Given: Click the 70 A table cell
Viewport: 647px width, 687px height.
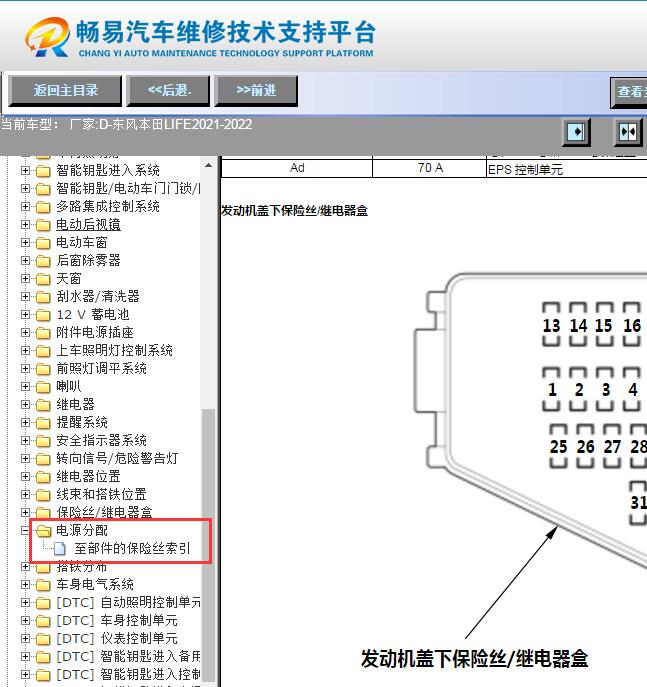Looking at the screenshot, I should click(x=430, y=168).
